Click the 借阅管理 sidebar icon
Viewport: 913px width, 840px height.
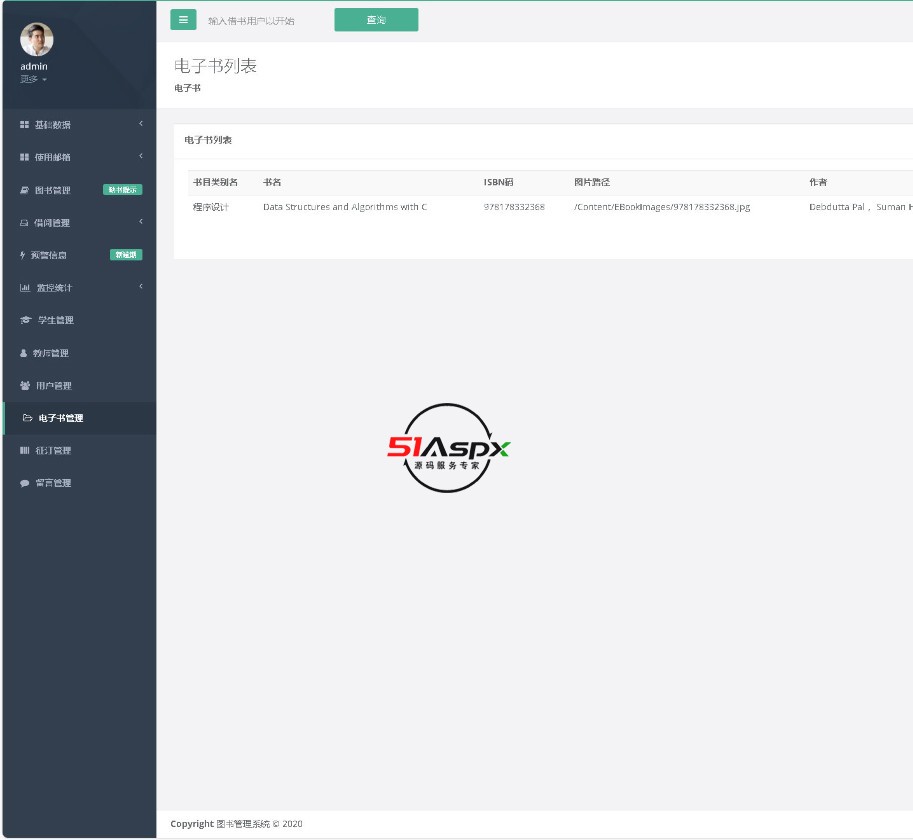point(24,222)
